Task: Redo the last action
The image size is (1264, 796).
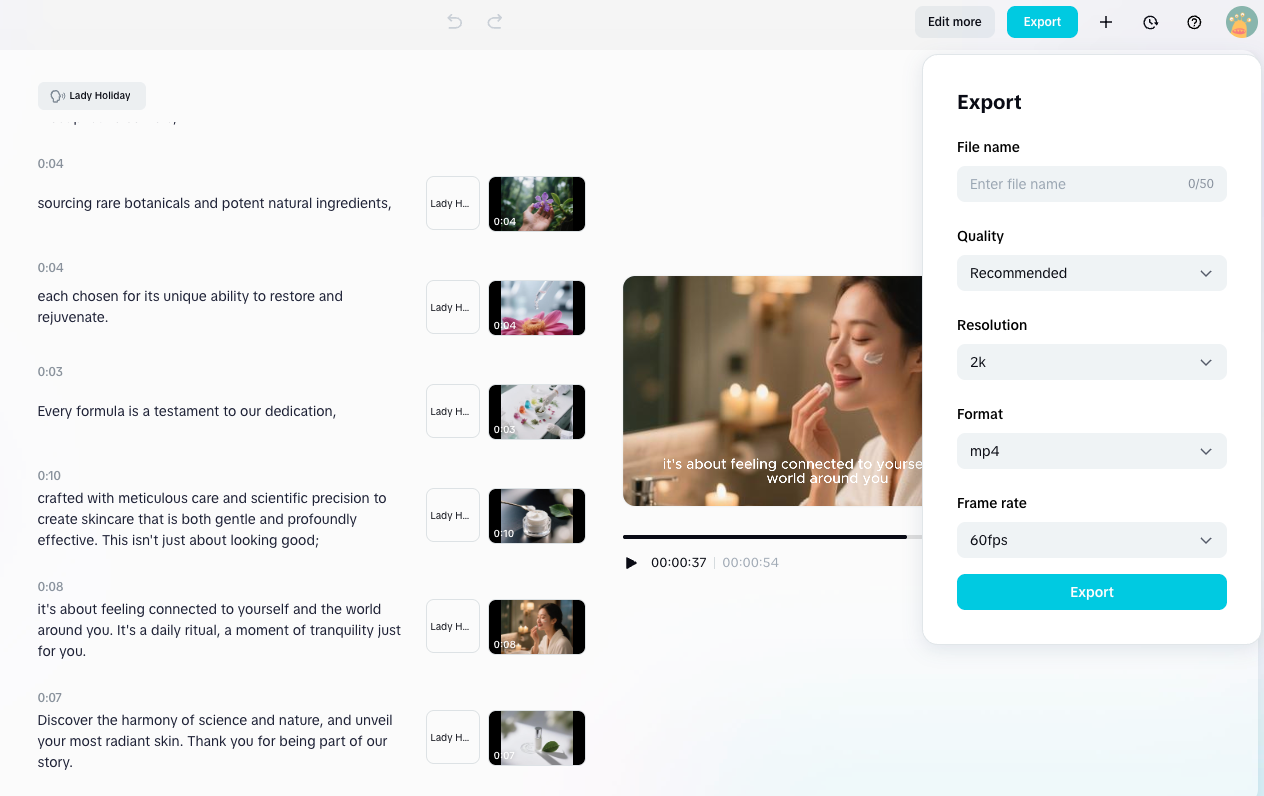Action: click(495, 21)
